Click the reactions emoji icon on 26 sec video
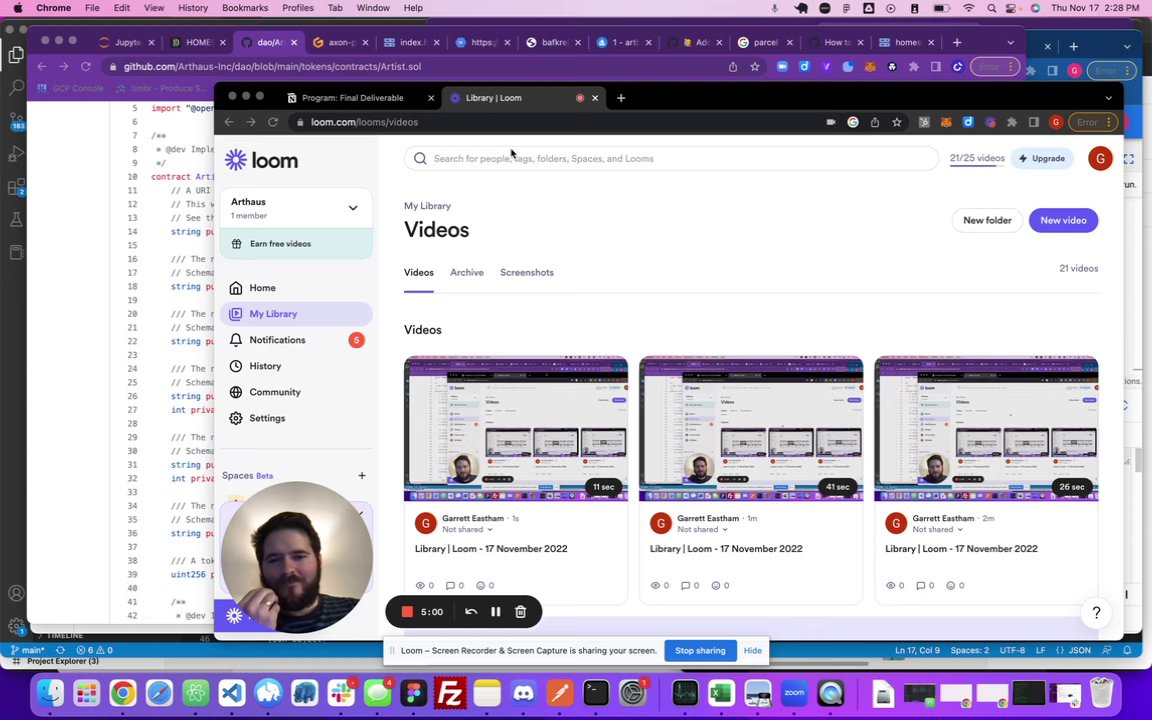 click(x=950, y=586)
